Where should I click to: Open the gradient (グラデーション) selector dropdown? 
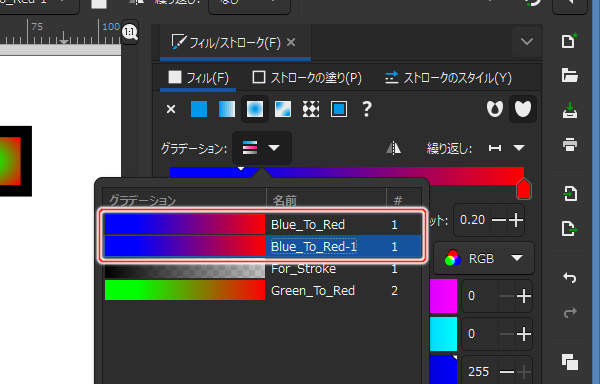261,148
